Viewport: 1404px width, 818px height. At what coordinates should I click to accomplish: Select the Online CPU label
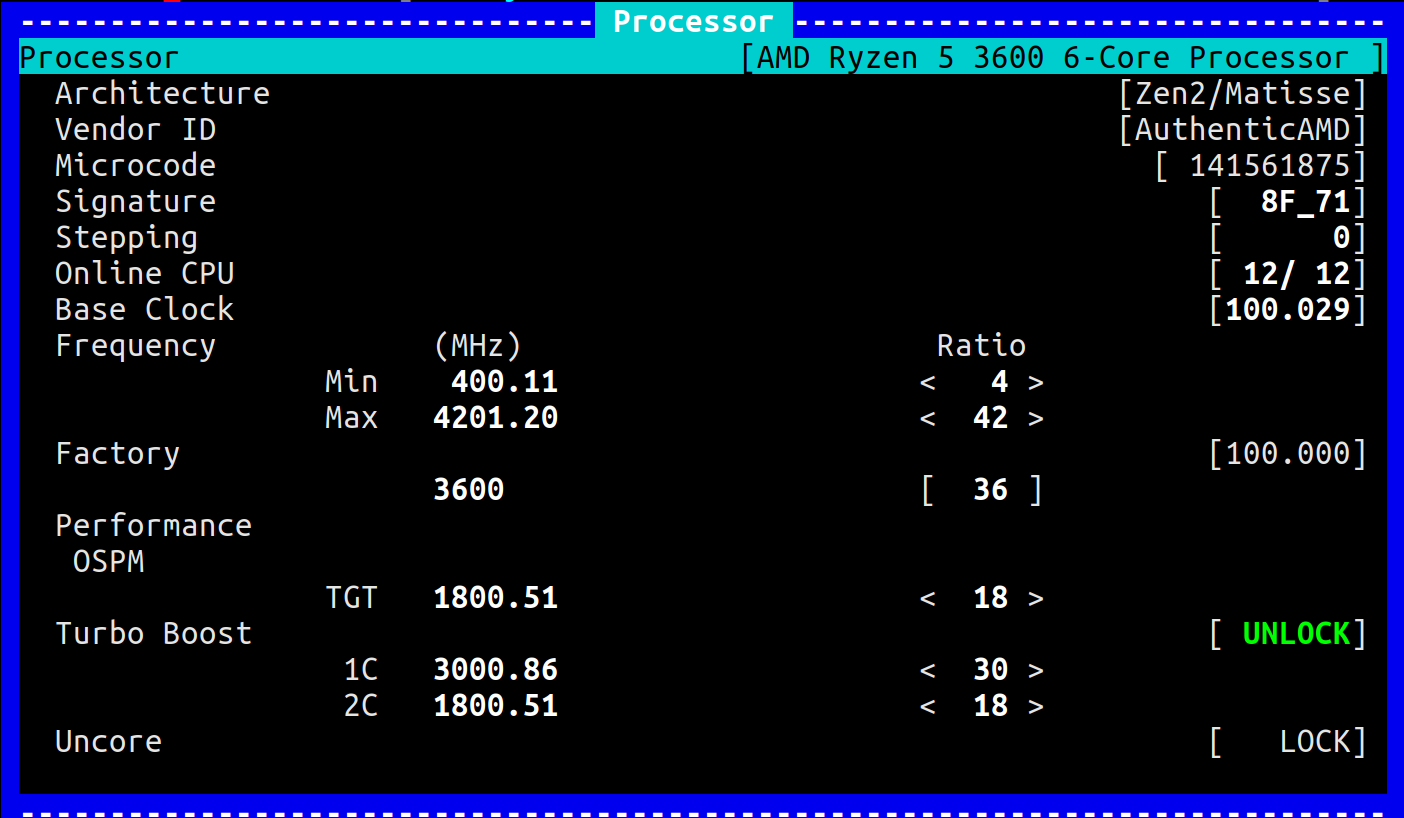pos(144,274)
